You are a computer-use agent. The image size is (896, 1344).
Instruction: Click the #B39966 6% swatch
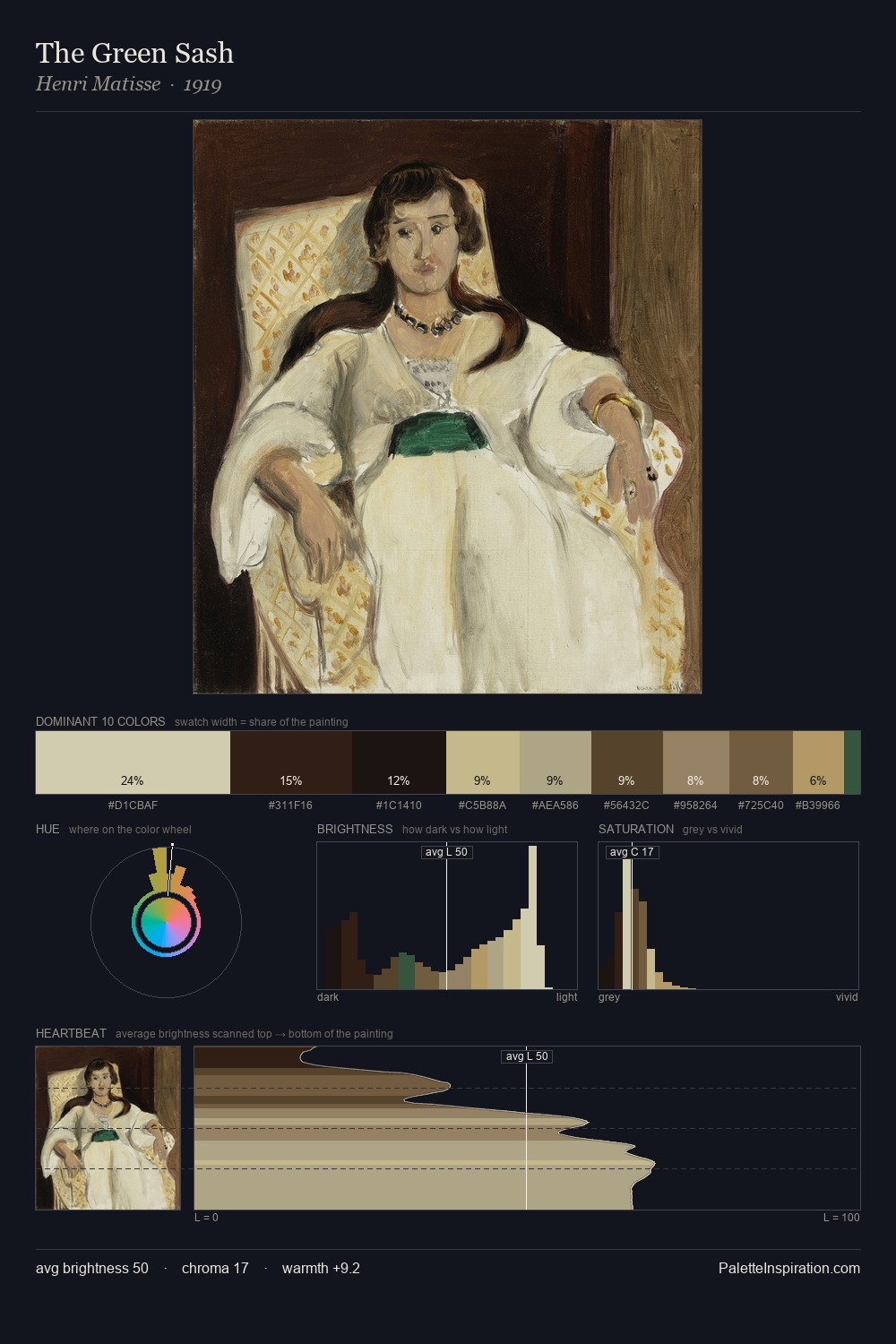point(818,762)
